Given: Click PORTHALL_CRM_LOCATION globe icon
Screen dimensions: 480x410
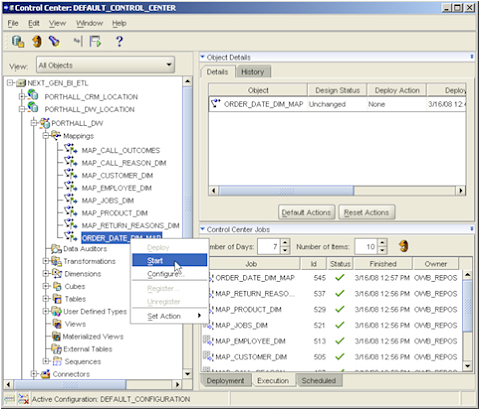Looking at the screenshot, I should point(33,95).
